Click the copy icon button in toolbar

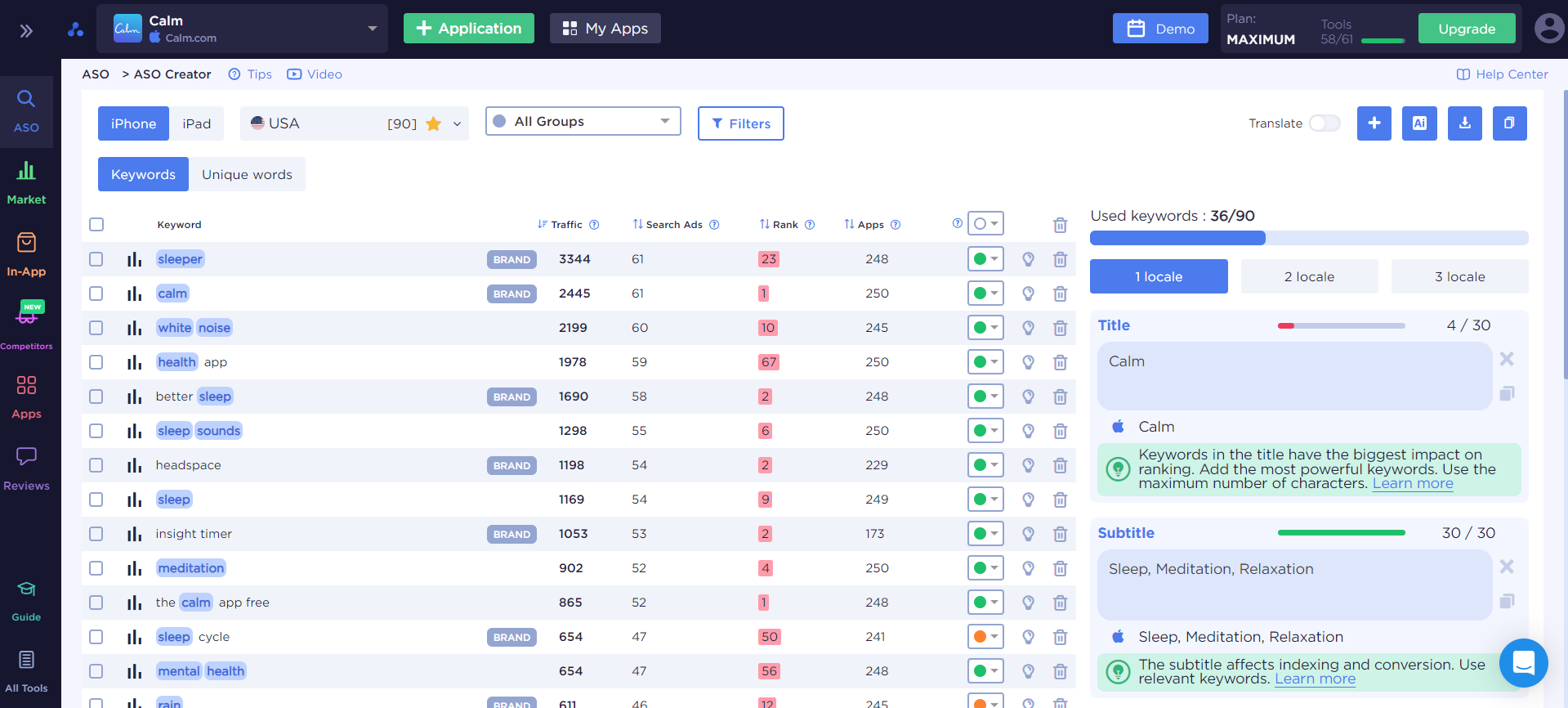click(1510, 123)
